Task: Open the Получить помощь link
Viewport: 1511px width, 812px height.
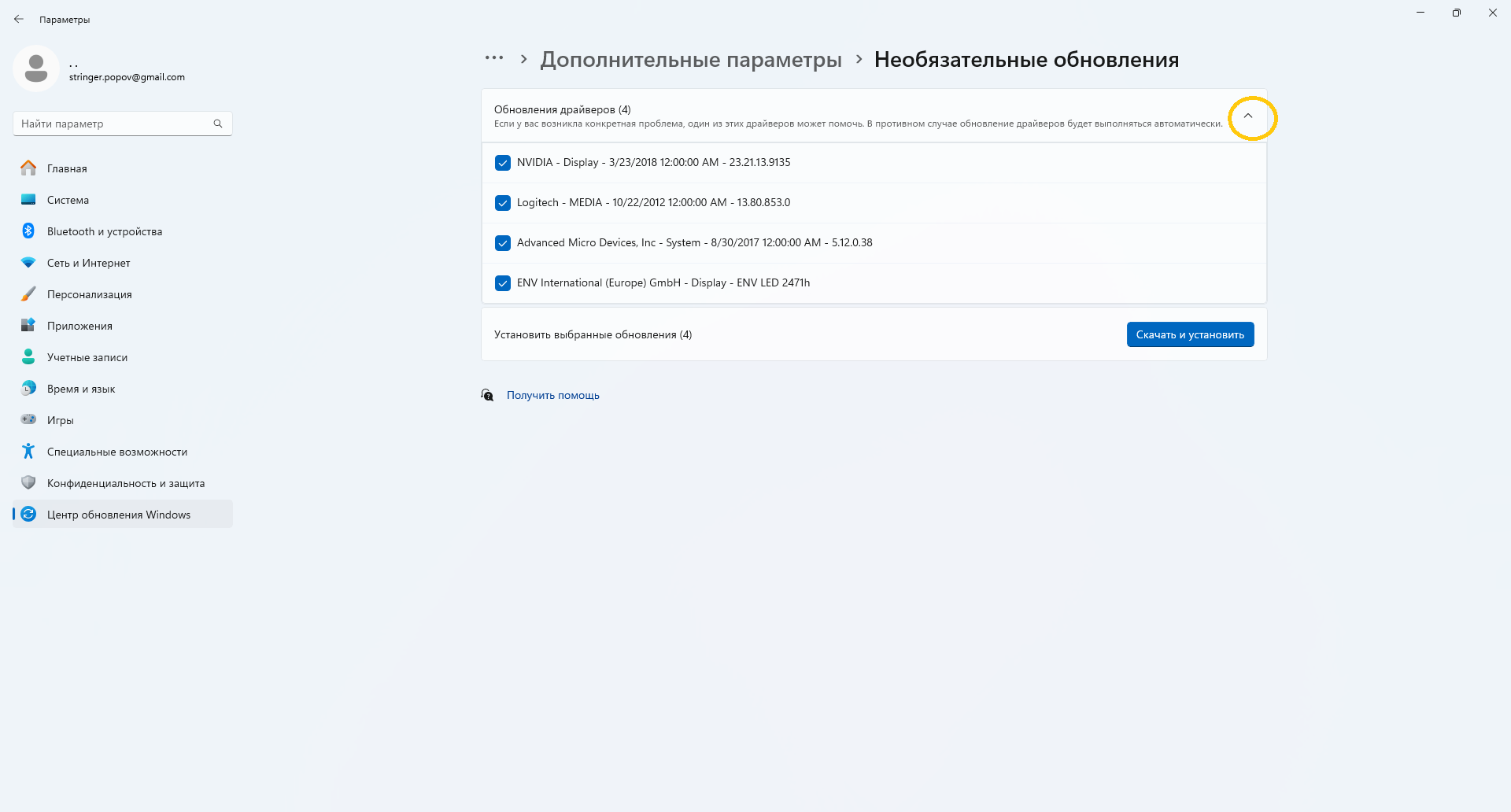Action: tap(552, 395)
